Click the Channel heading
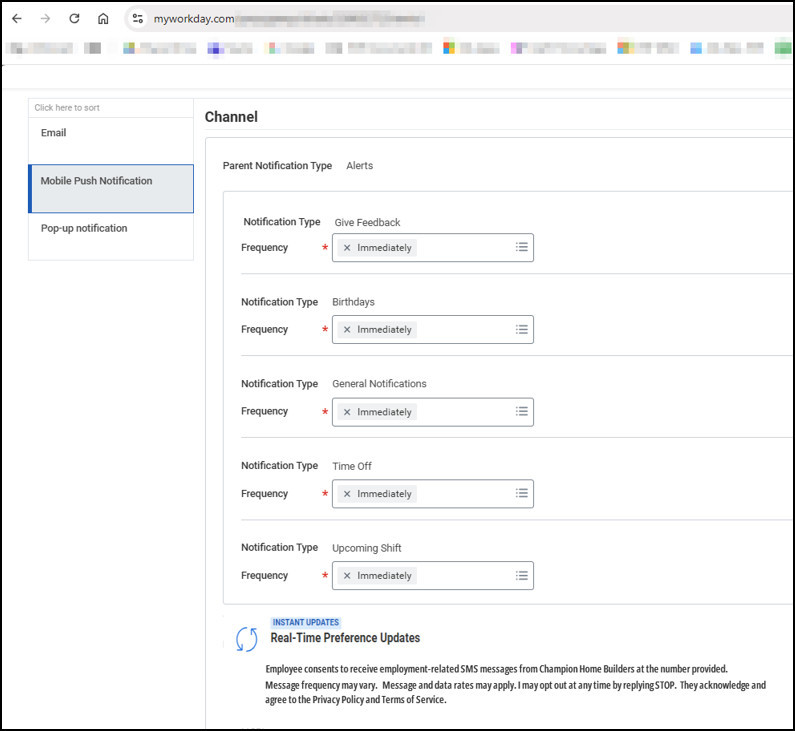Viewport: 795px width, 731px height. click(x=231, y=117)
